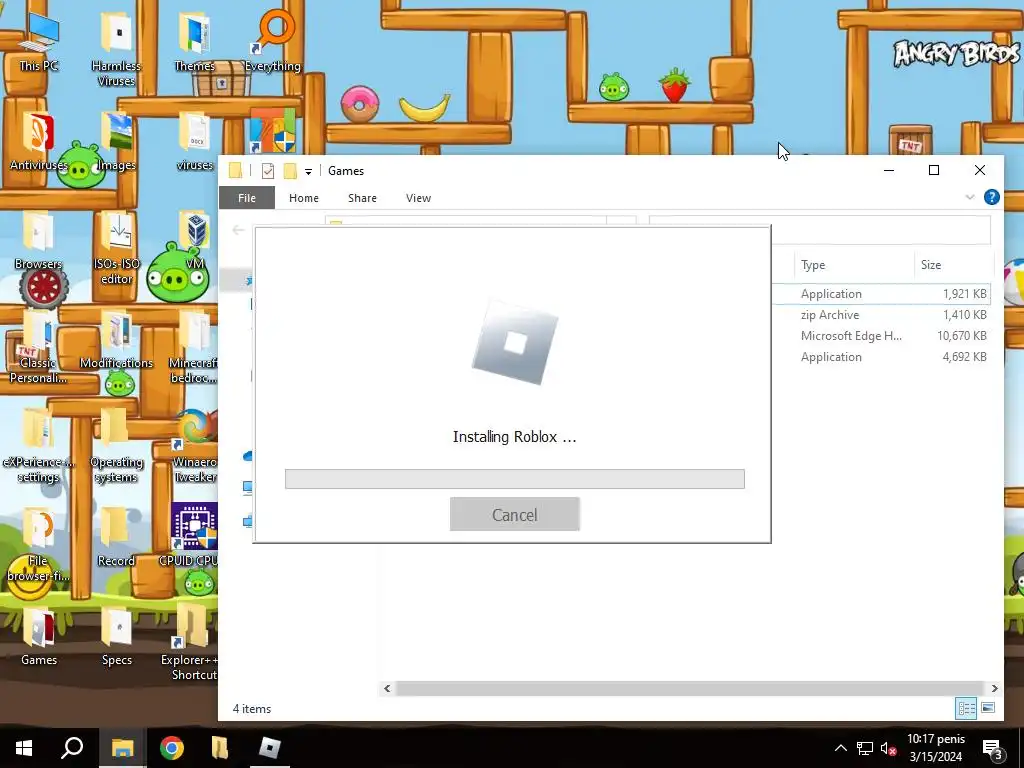The image size is (1024, 768).
Task: Open the Action Center notifications
Action: click(x=993, y=748)
